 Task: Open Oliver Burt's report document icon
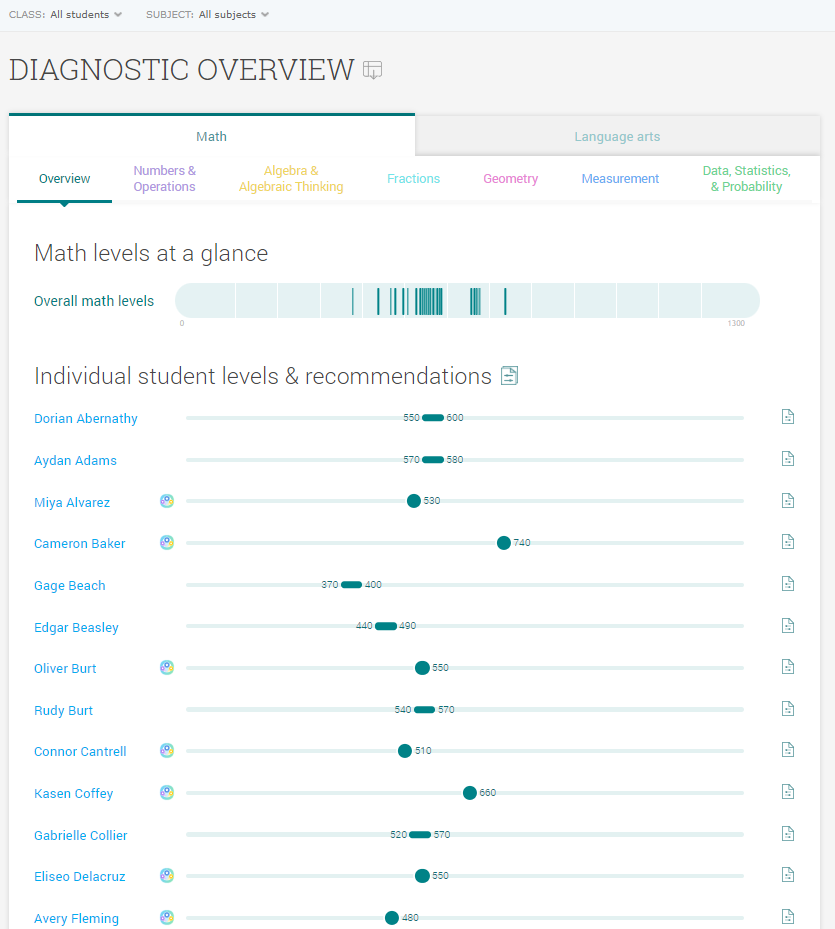788,667
